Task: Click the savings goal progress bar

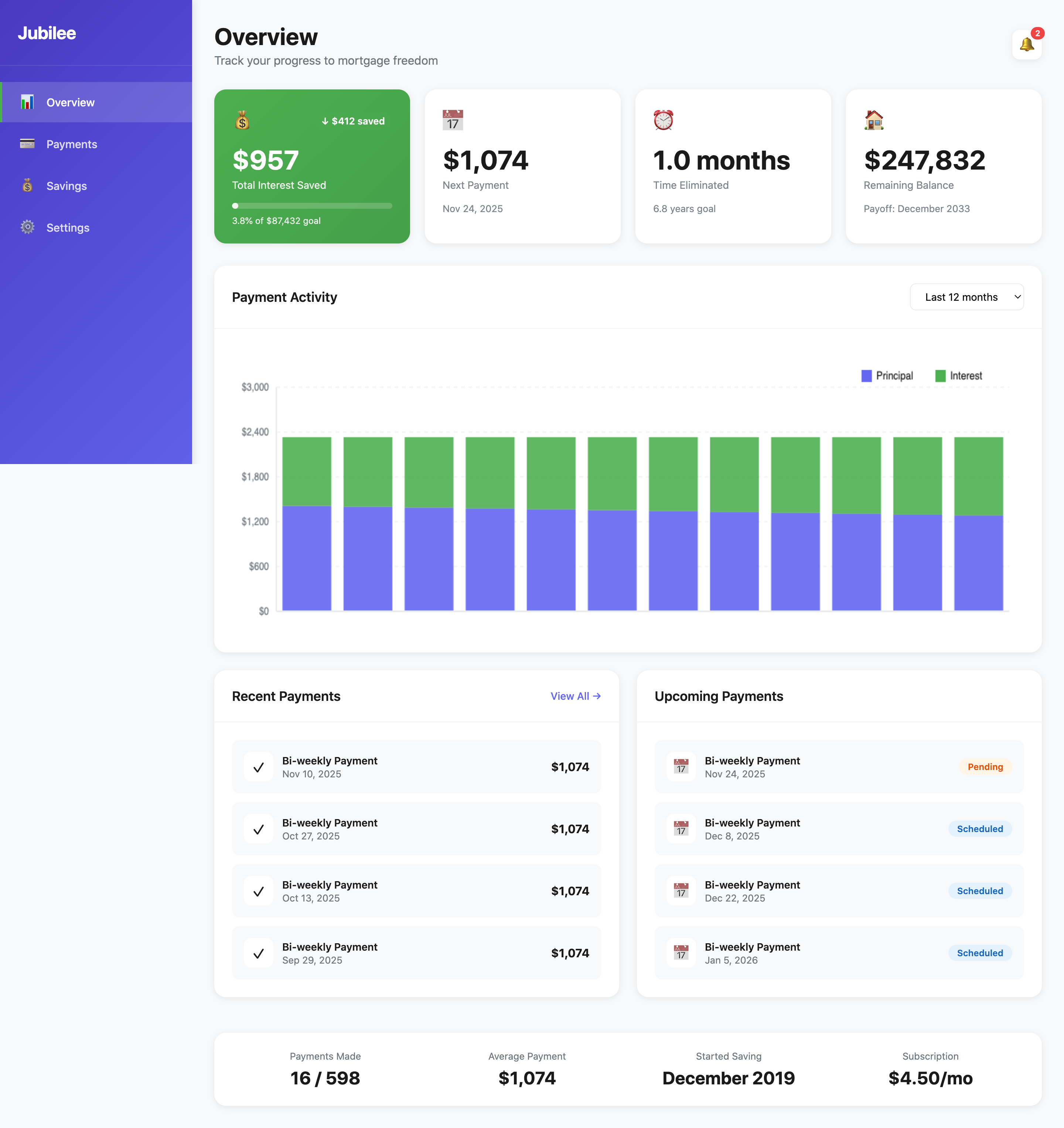Action: (311, 205)
